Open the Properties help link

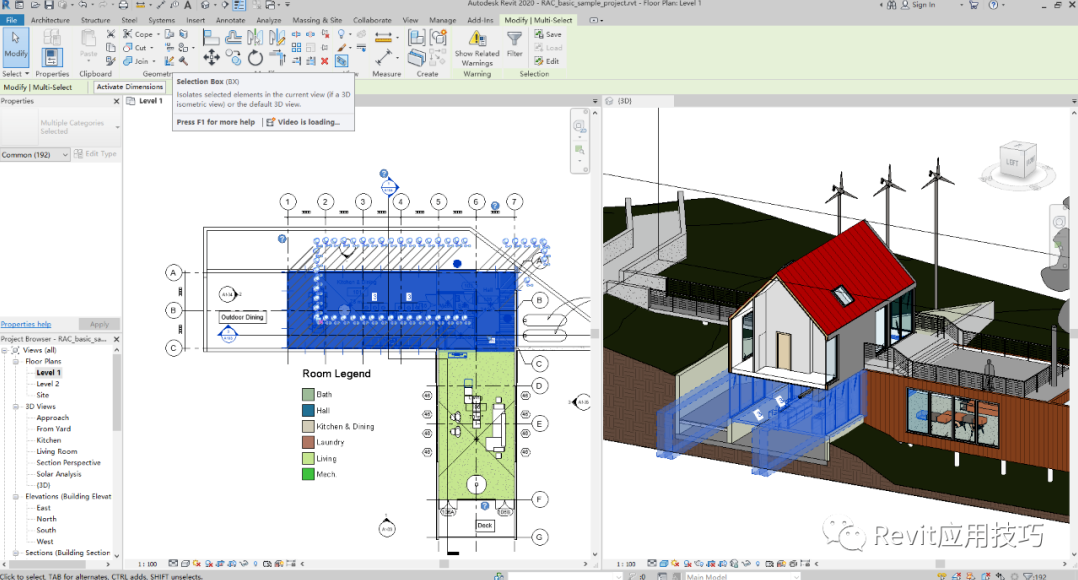26,324
